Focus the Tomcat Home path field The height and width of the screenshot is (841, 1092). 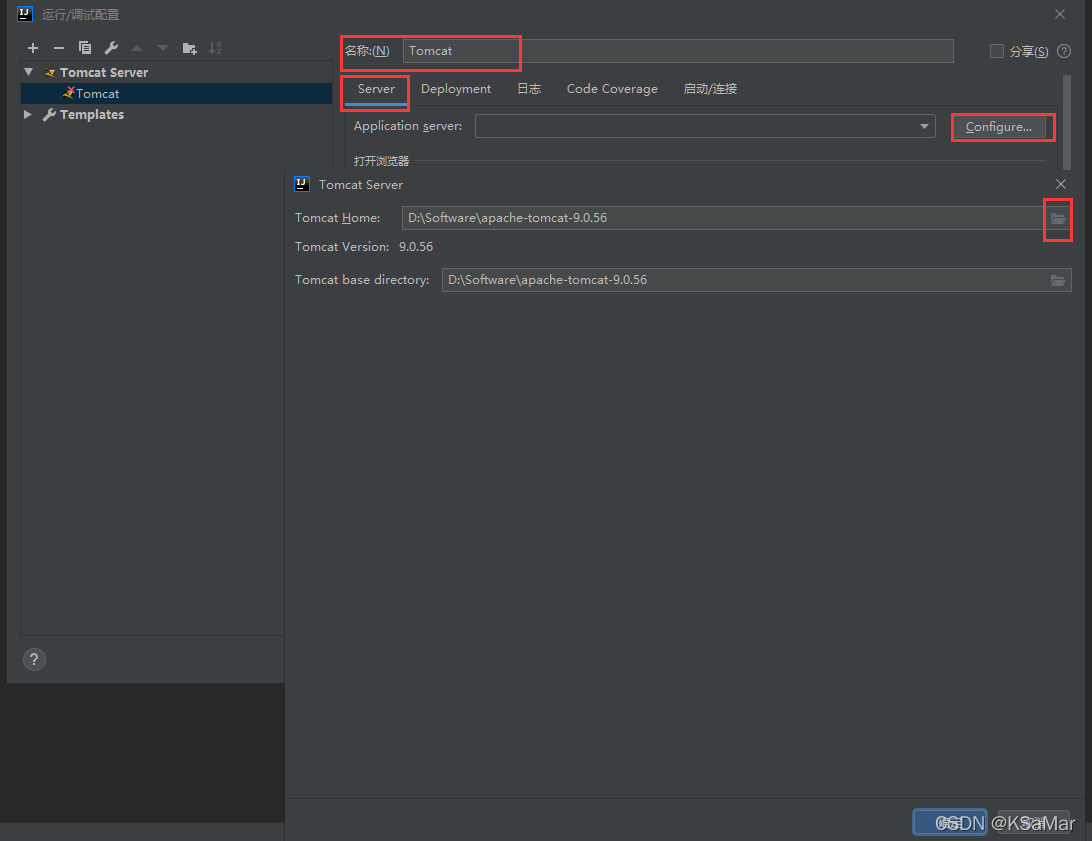pyautogui.click(x=723, y=218)
